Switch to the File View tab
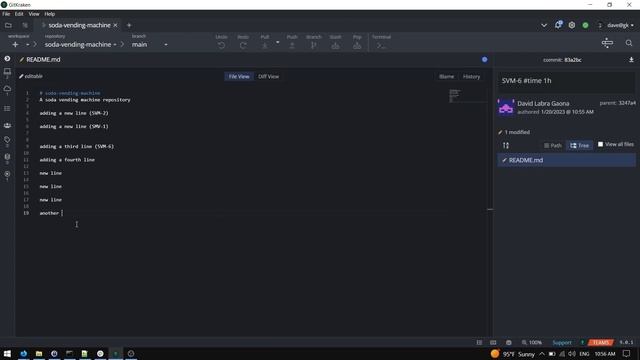640x360 pixels. (x=239, y=76)
